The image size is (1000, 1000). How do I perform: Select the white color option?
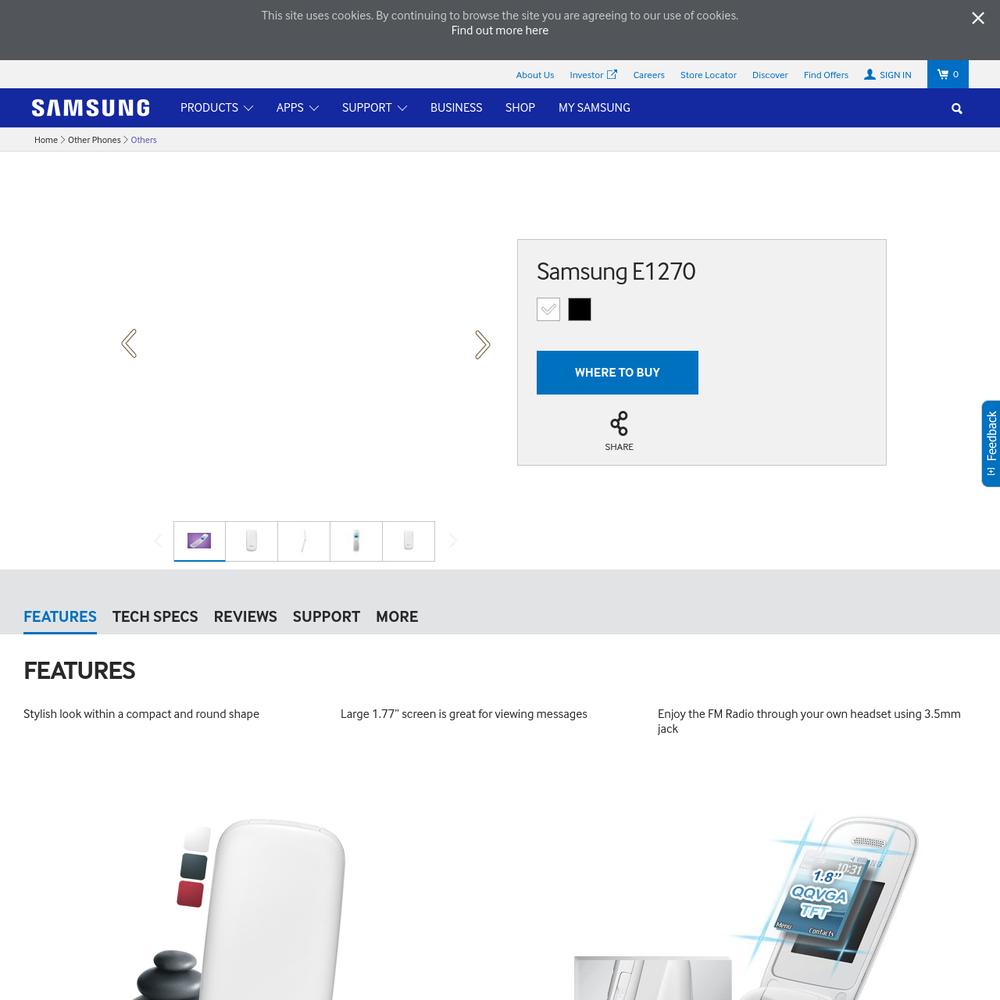548,309
